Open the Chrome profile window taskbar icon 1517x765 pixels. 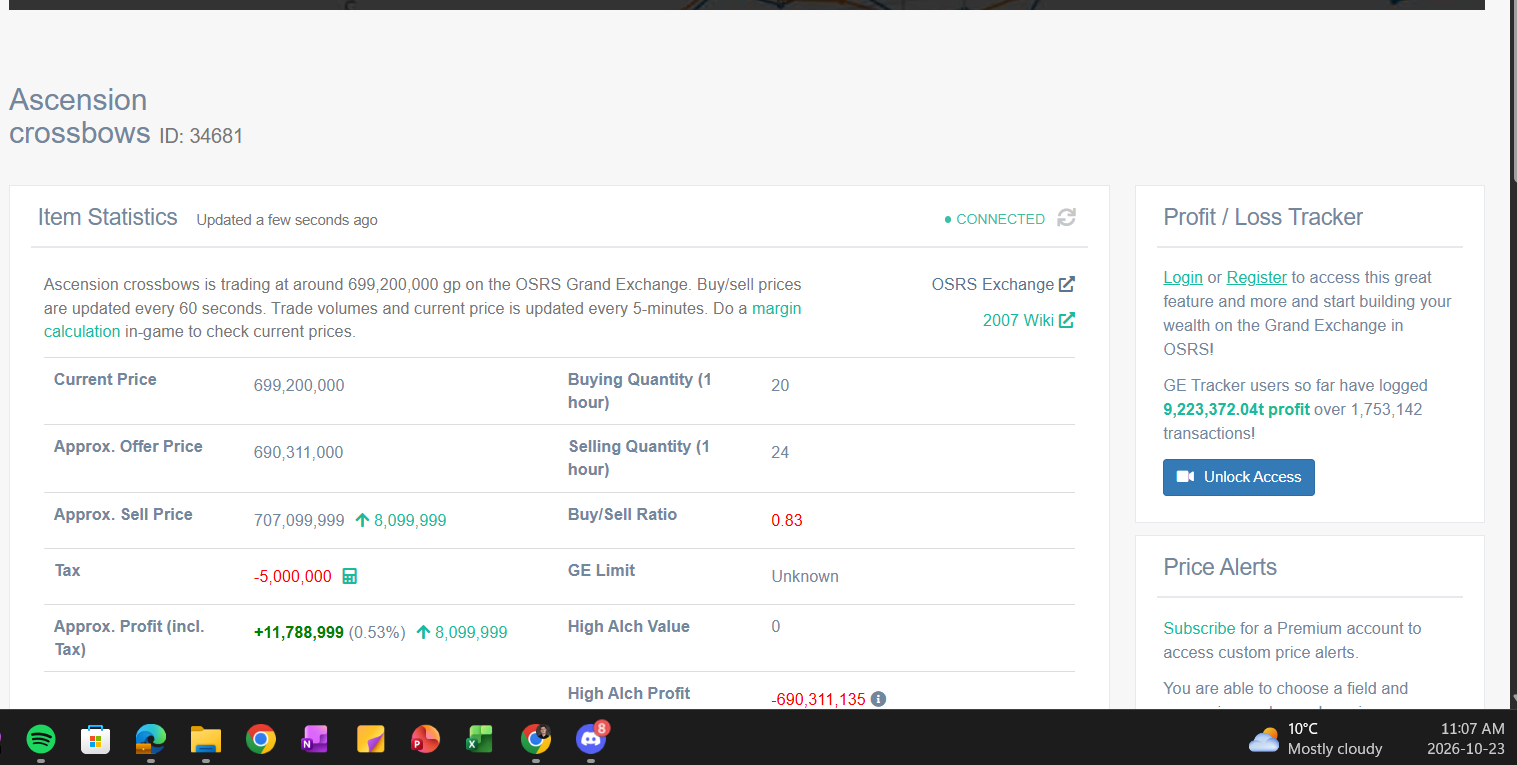pyautogui.click(x=536, y=739)
